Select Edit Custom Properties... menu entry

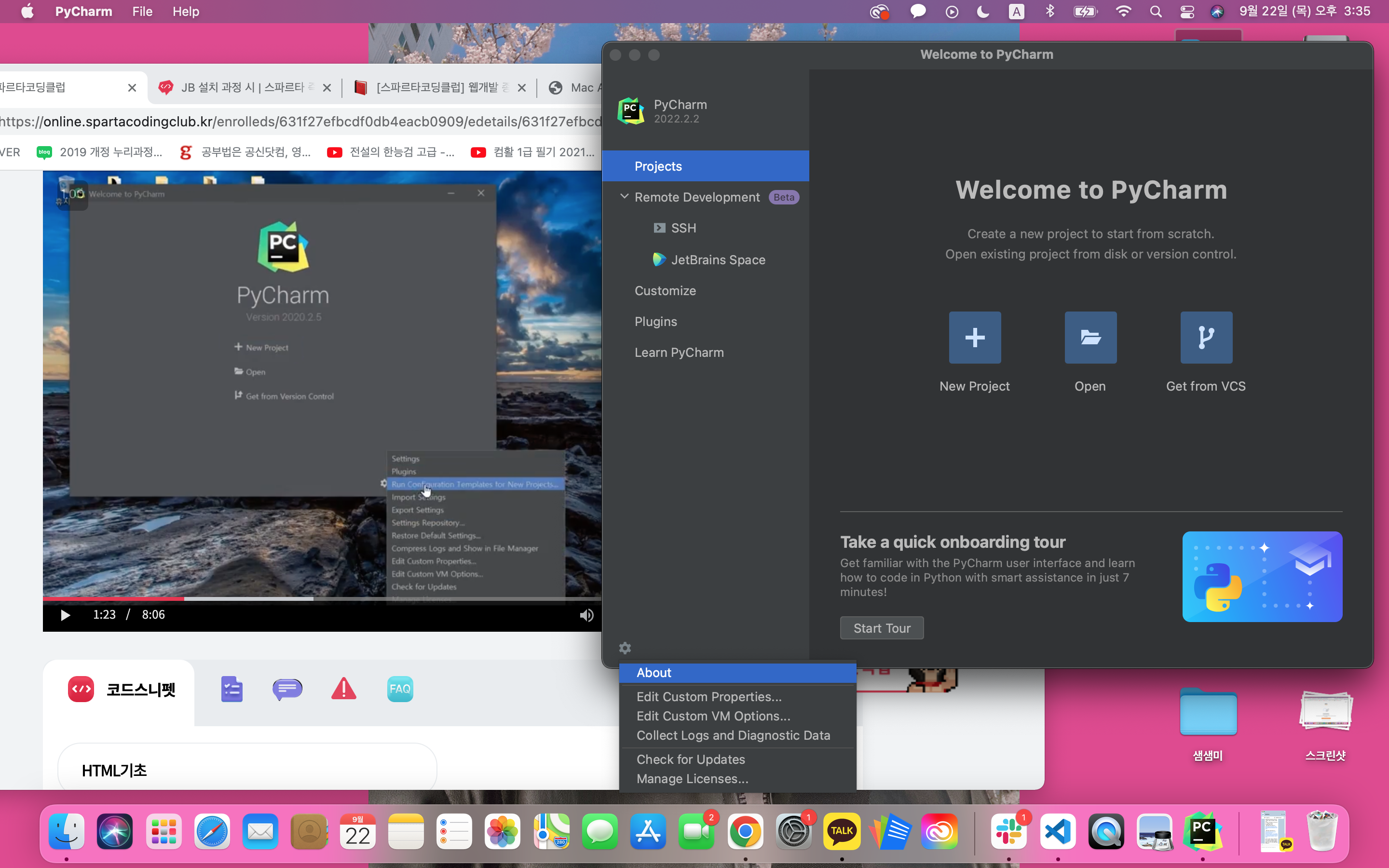pyautogui.click(x=738, y=697)
